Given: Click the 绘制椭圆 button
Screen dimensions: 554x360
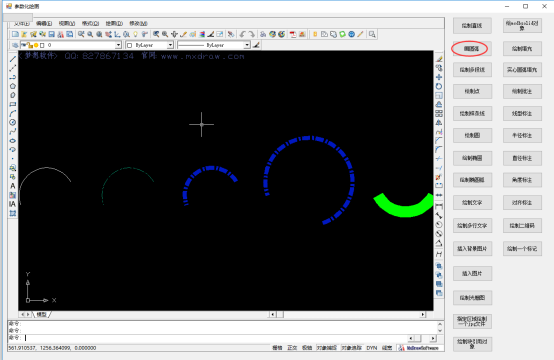Looking at the screenshot, I should (x=472, y=158).
